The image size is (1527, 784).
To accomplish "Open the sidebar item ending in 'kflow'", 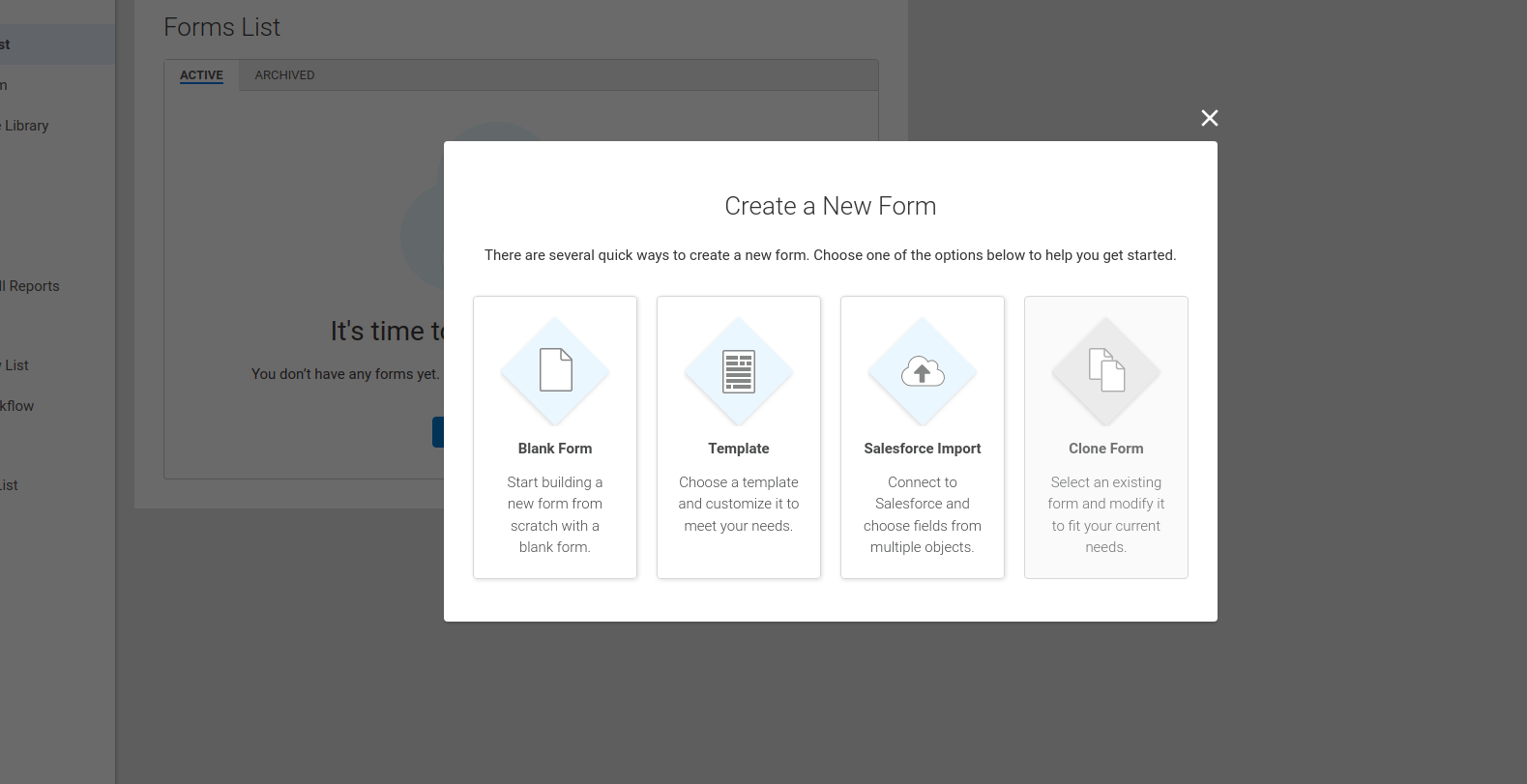I will [x=17, y=406].
